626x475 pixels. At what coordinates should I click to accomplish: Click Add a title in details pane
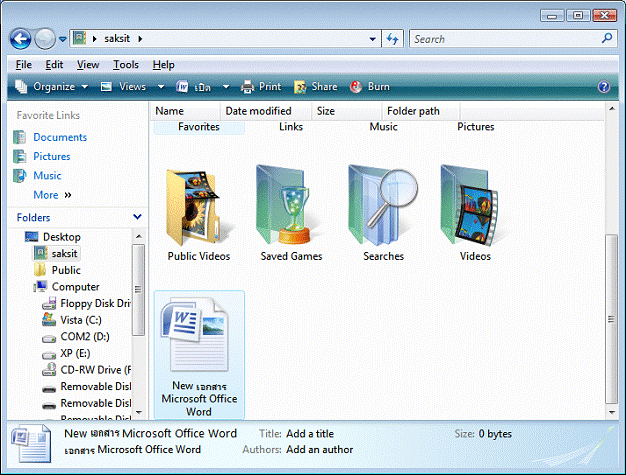[310, 434]
